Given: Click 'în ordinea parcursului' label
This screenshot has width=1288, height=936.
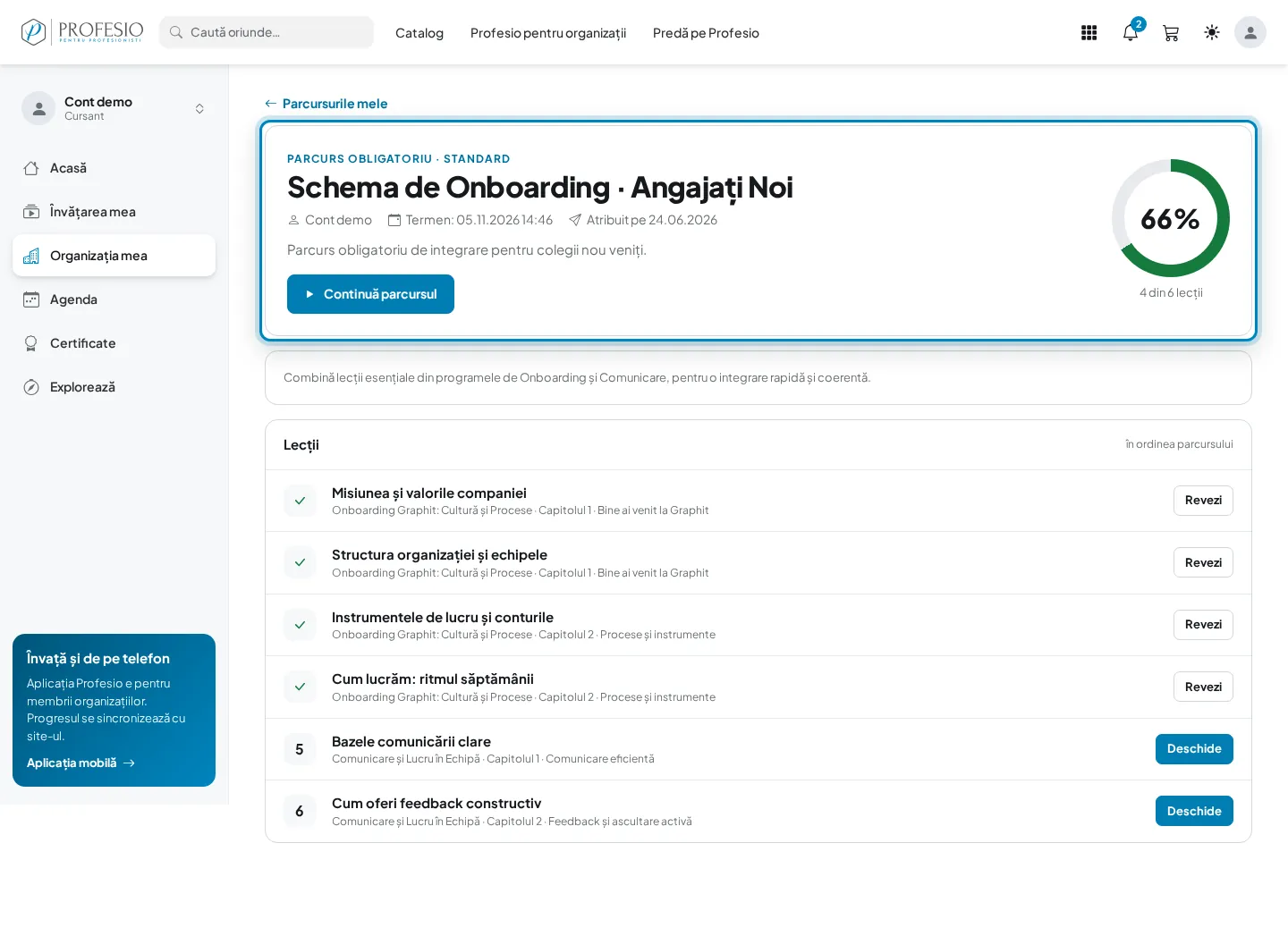Looking at the screenshot, I should tap(1179, 444).
